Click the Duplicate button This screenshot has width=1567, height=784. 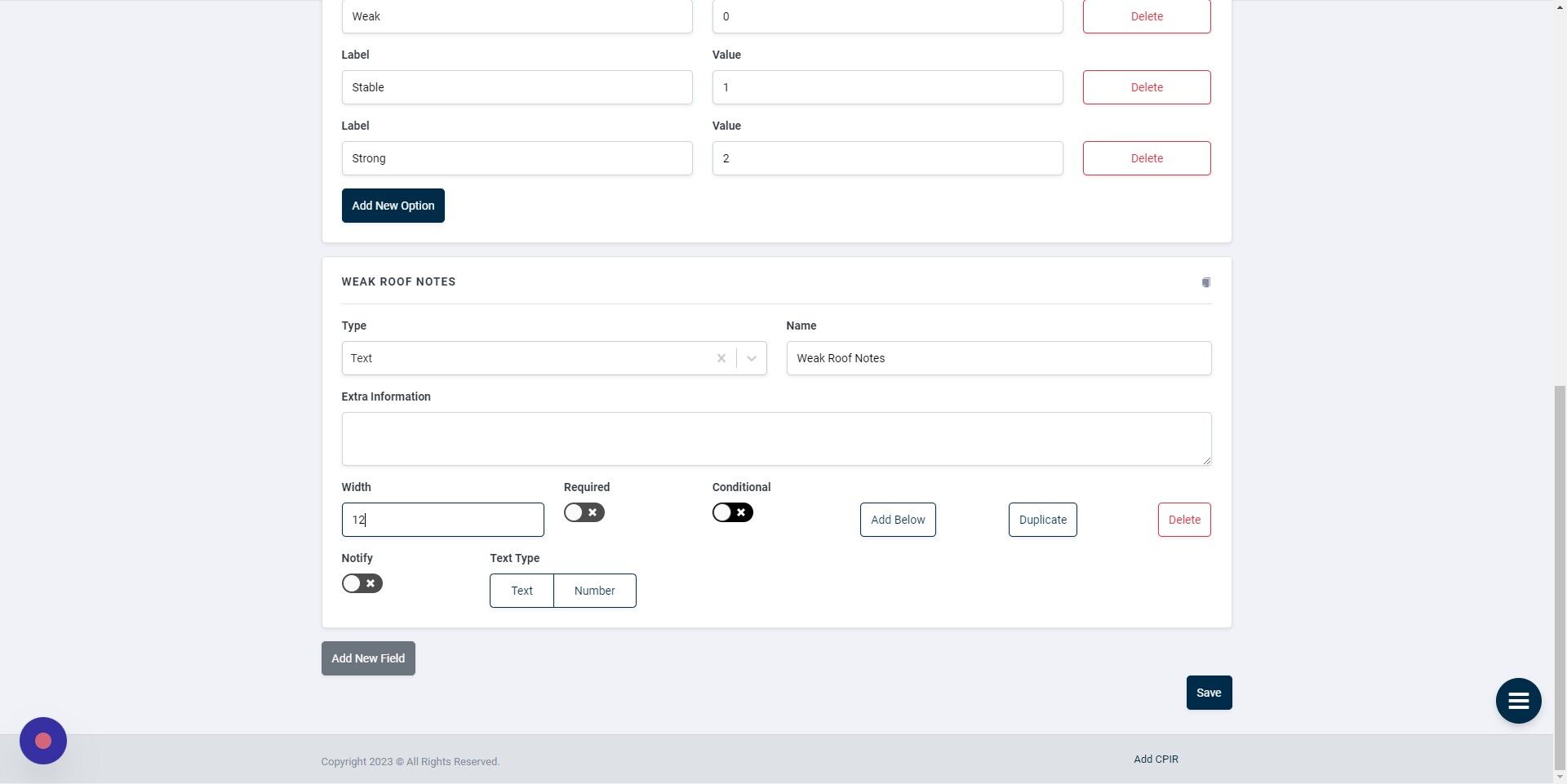click(1043, 520)
